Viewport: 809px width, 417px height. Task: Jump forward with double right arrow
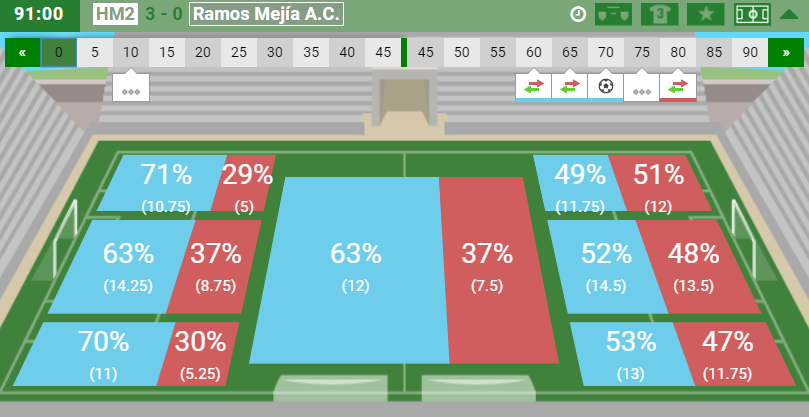pos(786,53)
